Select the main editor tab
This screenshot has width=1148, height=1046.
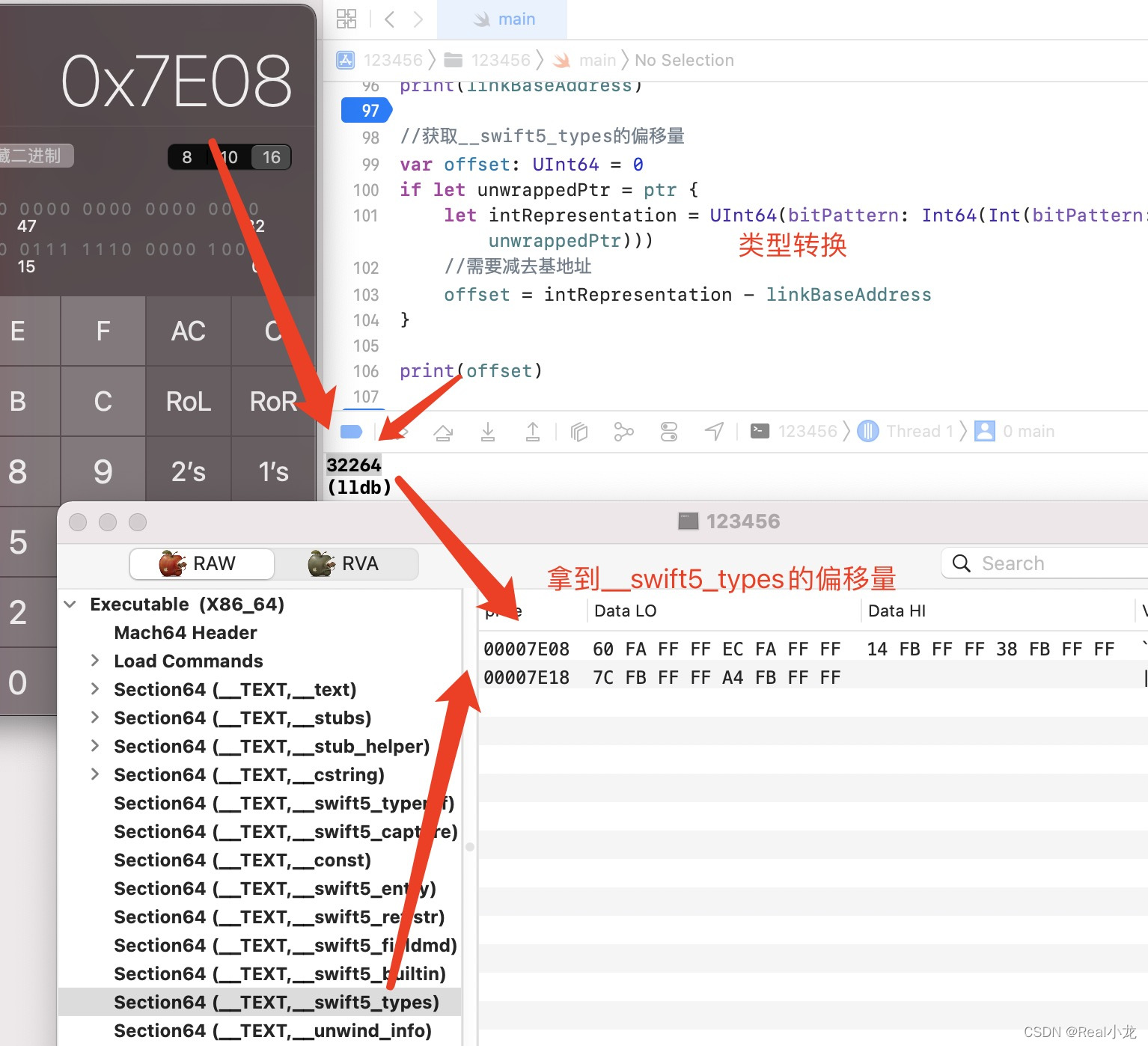tap(503, 19)
